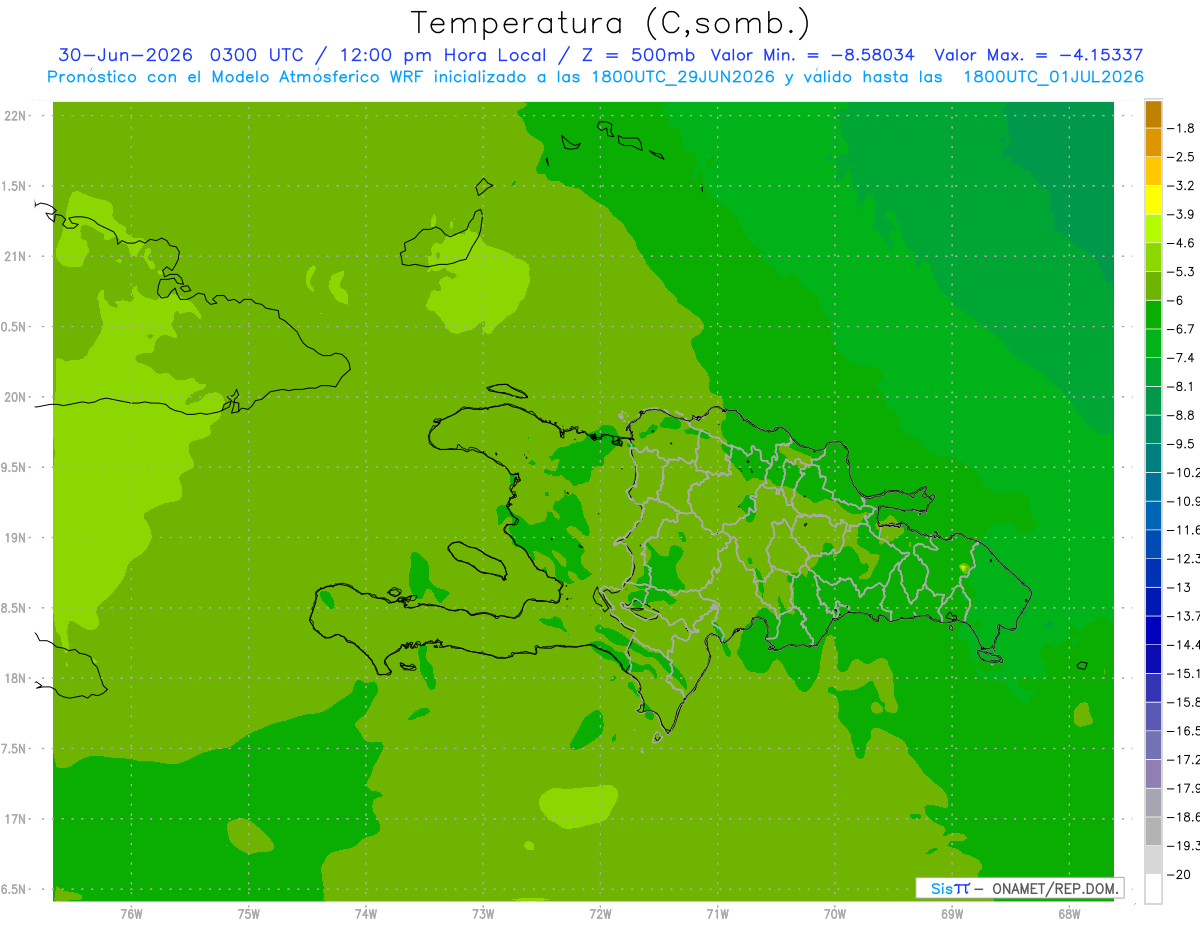Click the '73W' longitude label
This screenshot has height=927, width=1200.
tap(483, 914)
